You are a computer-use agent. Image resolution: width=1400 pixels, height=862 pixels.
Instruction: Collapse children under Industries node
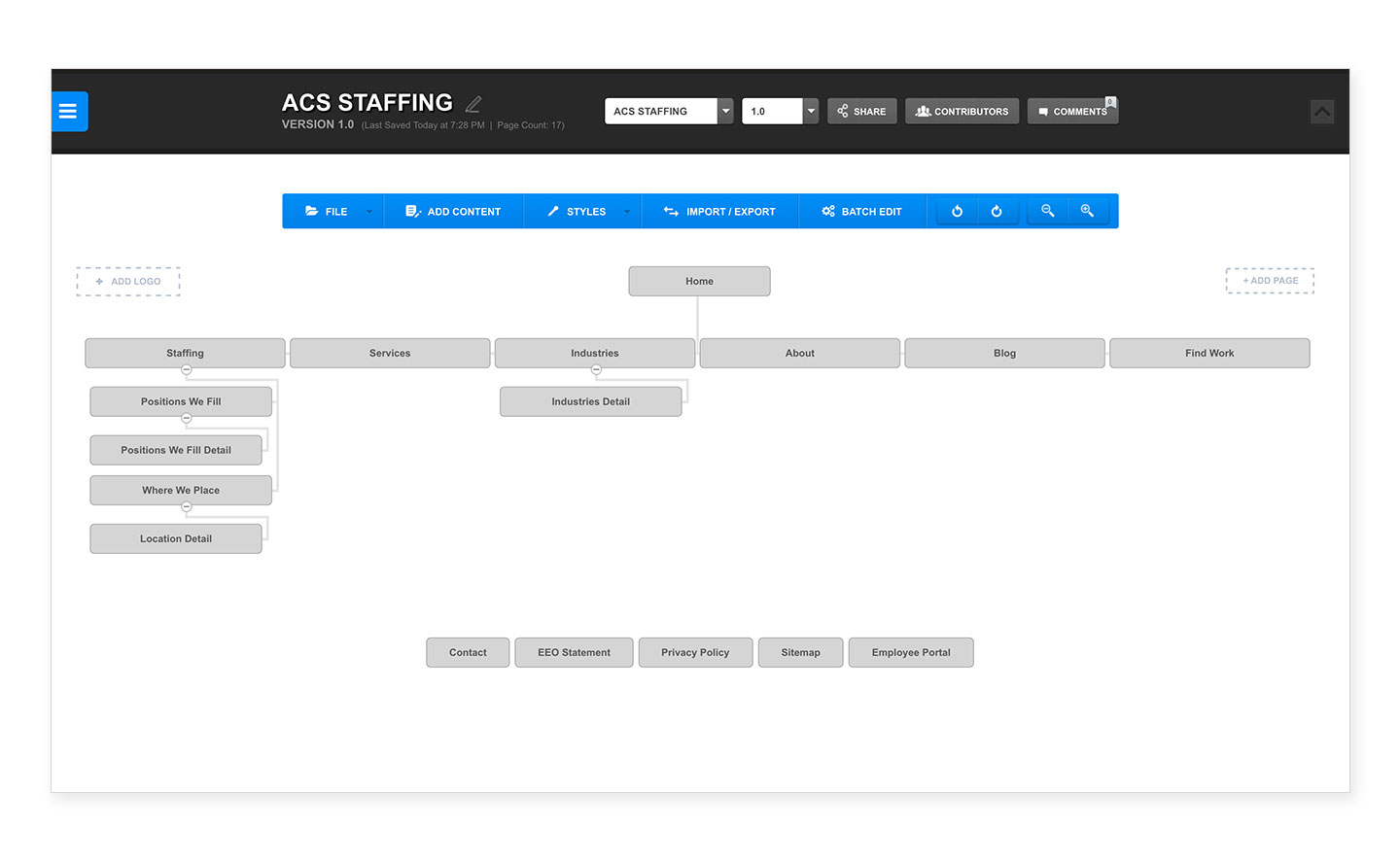click(597, 370)
